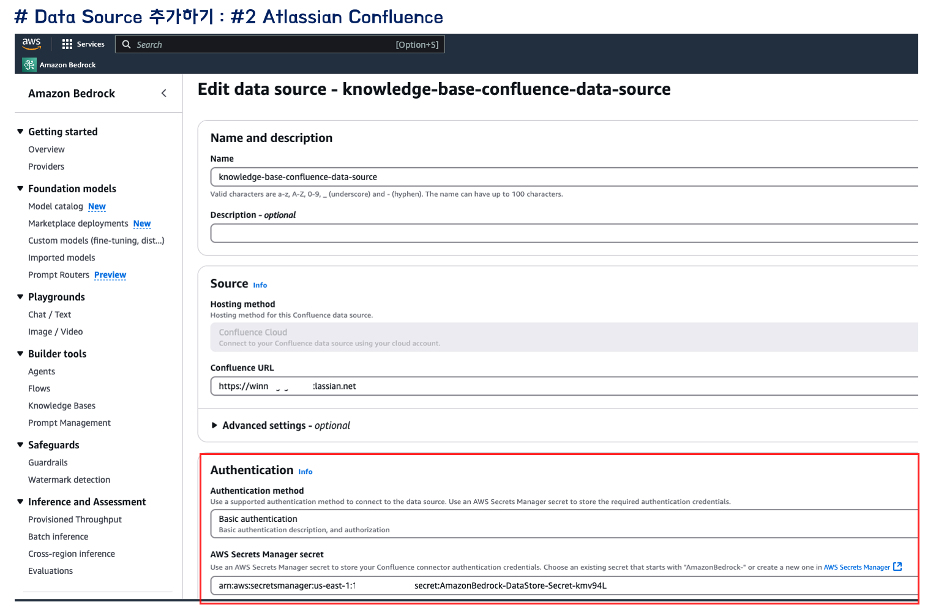Open Guardrails page
Image resolution: width=936 pixels, height=610 pixels.
[48, 463]
